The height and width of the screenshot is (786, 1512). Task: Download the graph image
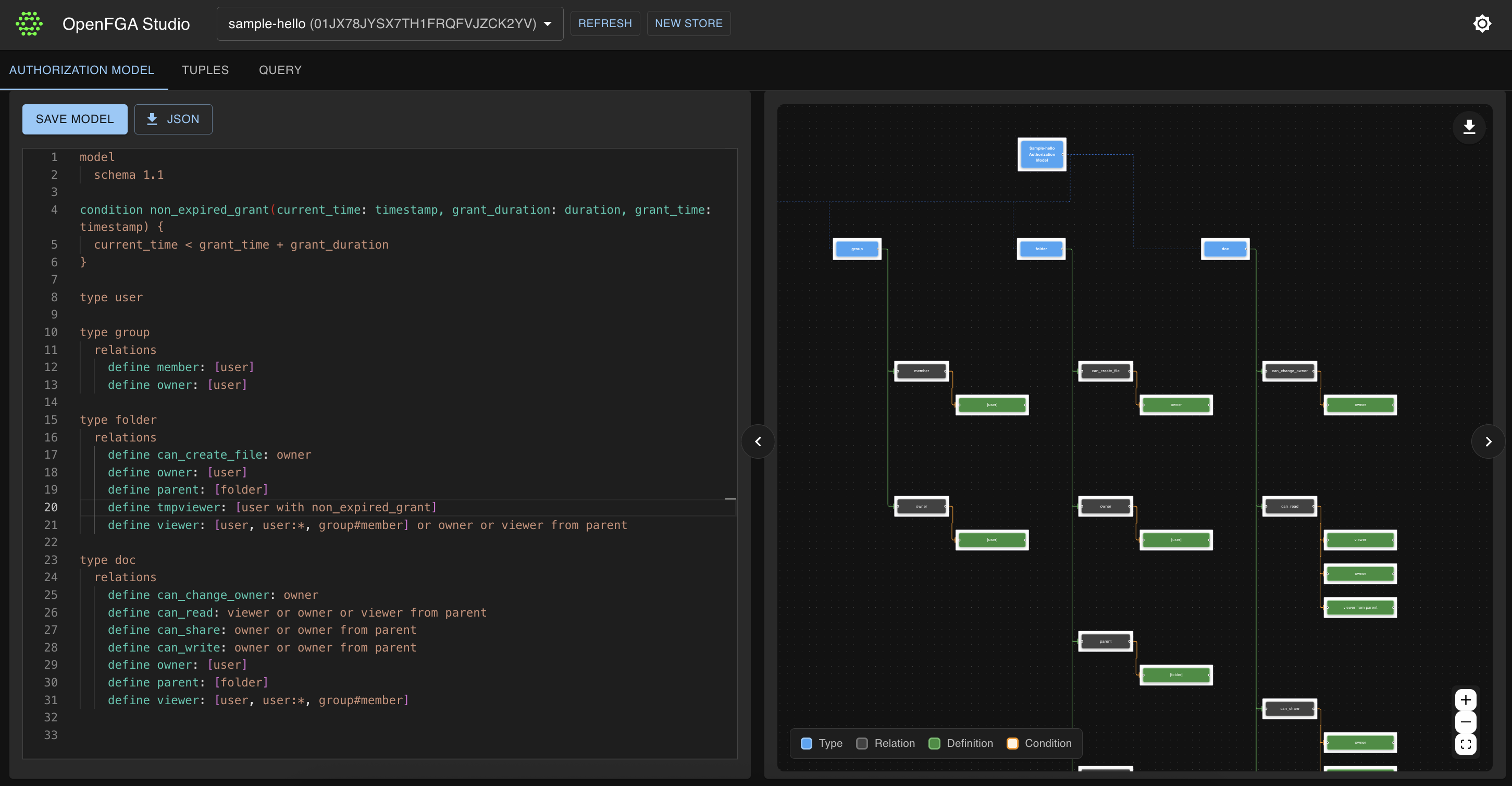pyautogui.click(x=1469, y=127)
